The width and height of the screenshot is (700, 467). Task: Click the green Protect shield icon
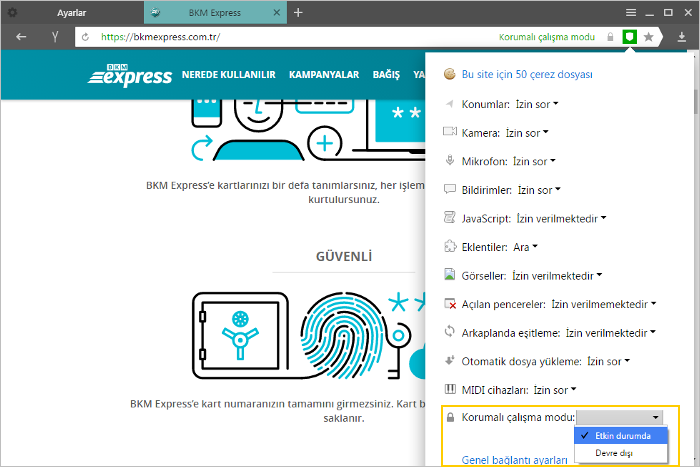pos(629,37)
